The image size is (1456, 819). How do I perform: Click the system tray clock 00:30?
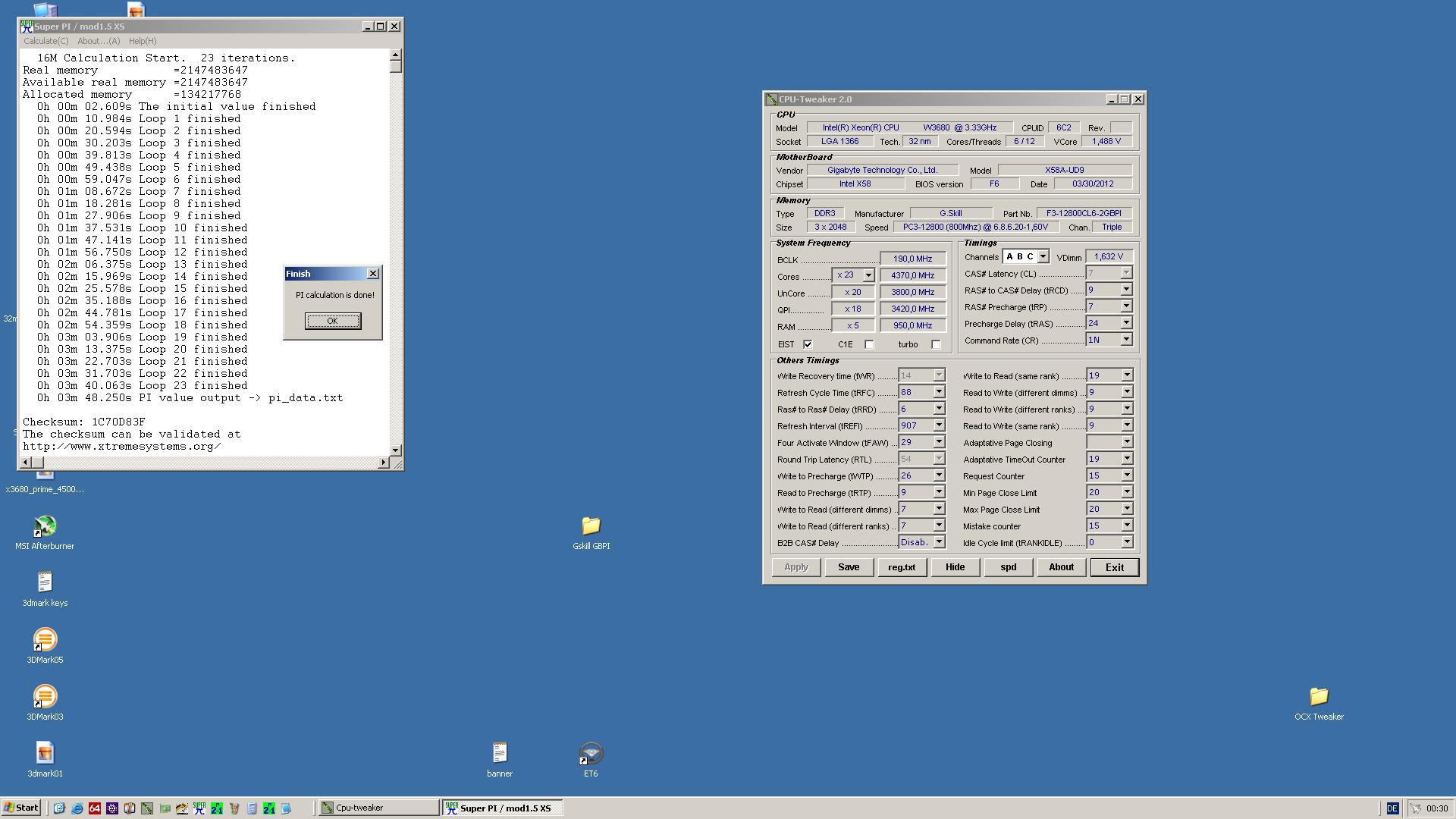[x=1436, y=808]
